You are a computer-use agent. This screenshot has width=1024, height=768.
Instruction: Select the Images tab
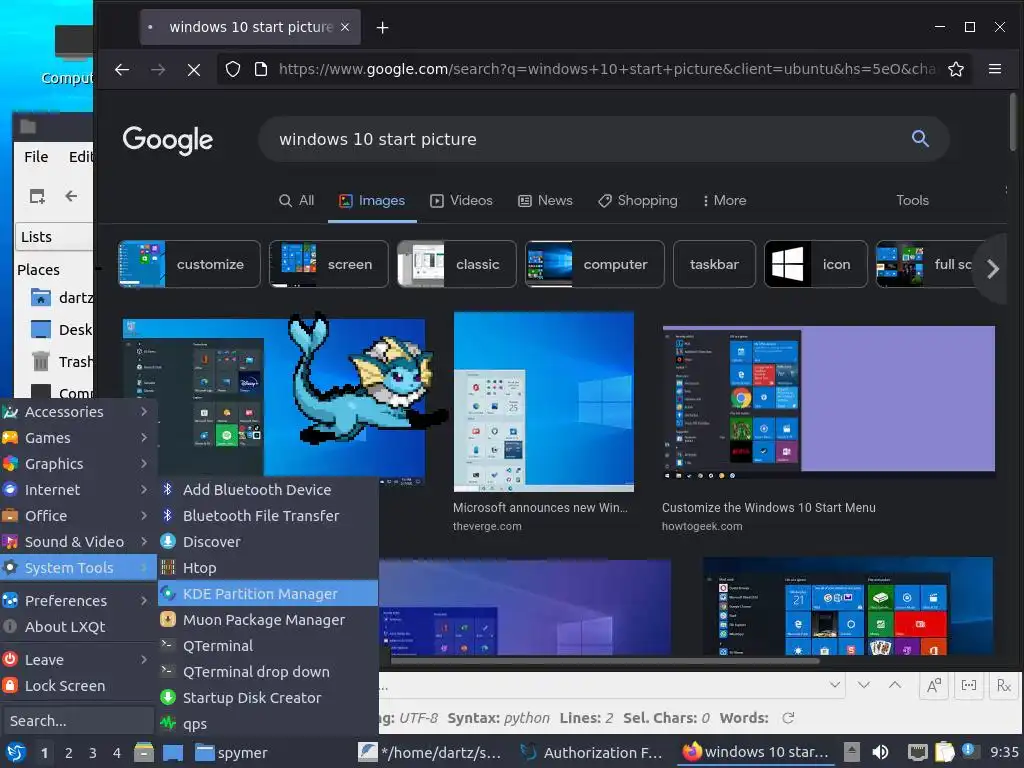pyautogui.click(x=372, y=200)
